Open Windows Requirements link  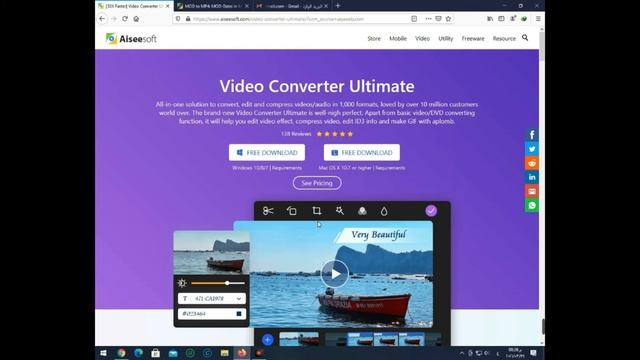(287, 168)
